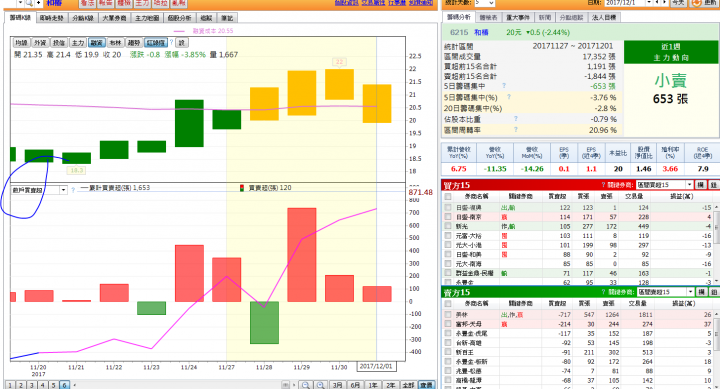Check the select-all box in 買方15 table
The image size is (720, 389).
(448, 197)
